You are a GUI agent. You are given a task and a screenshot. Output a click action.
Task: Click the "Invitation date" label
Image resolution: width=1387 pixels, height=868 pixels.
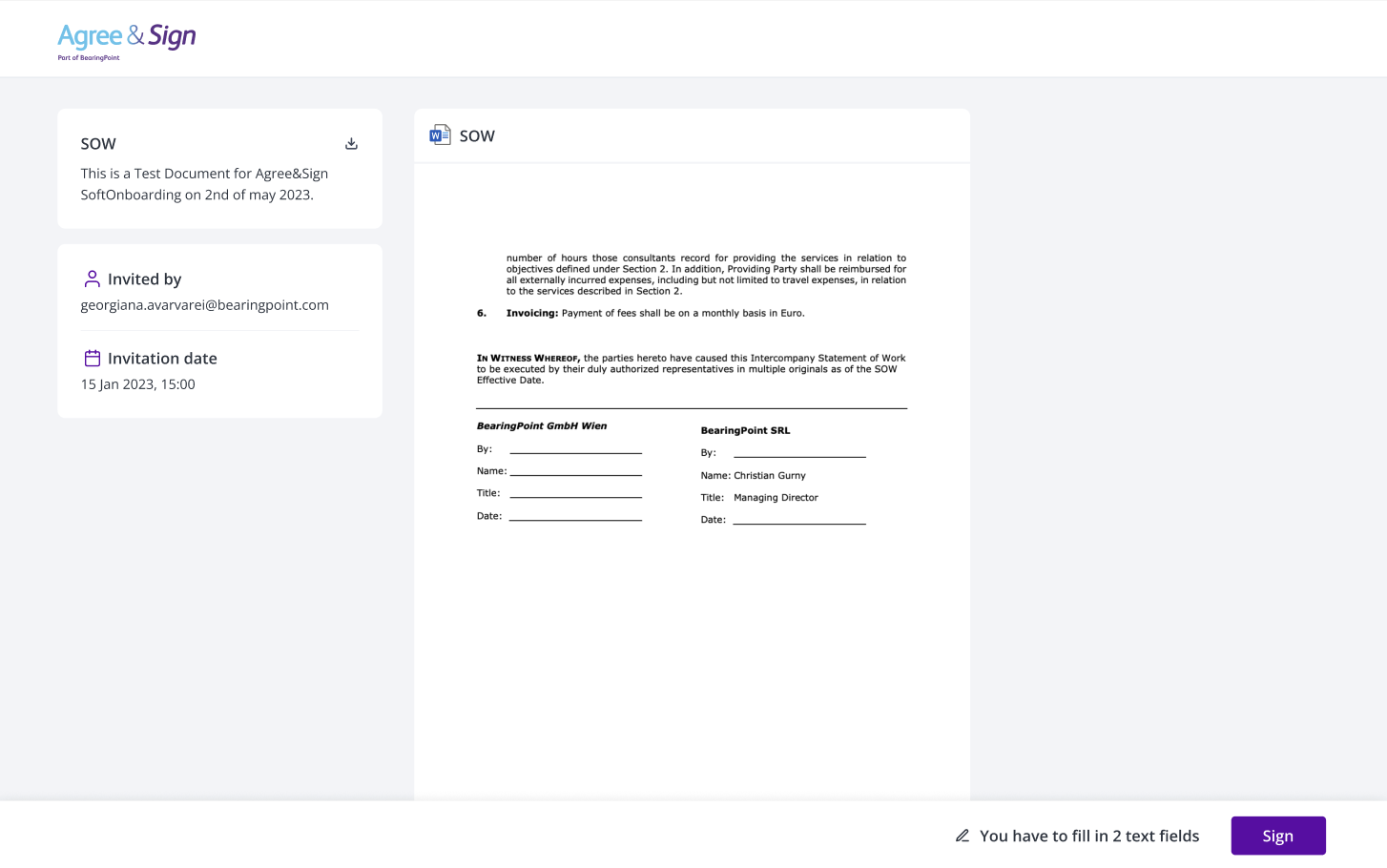coord(162,359)
